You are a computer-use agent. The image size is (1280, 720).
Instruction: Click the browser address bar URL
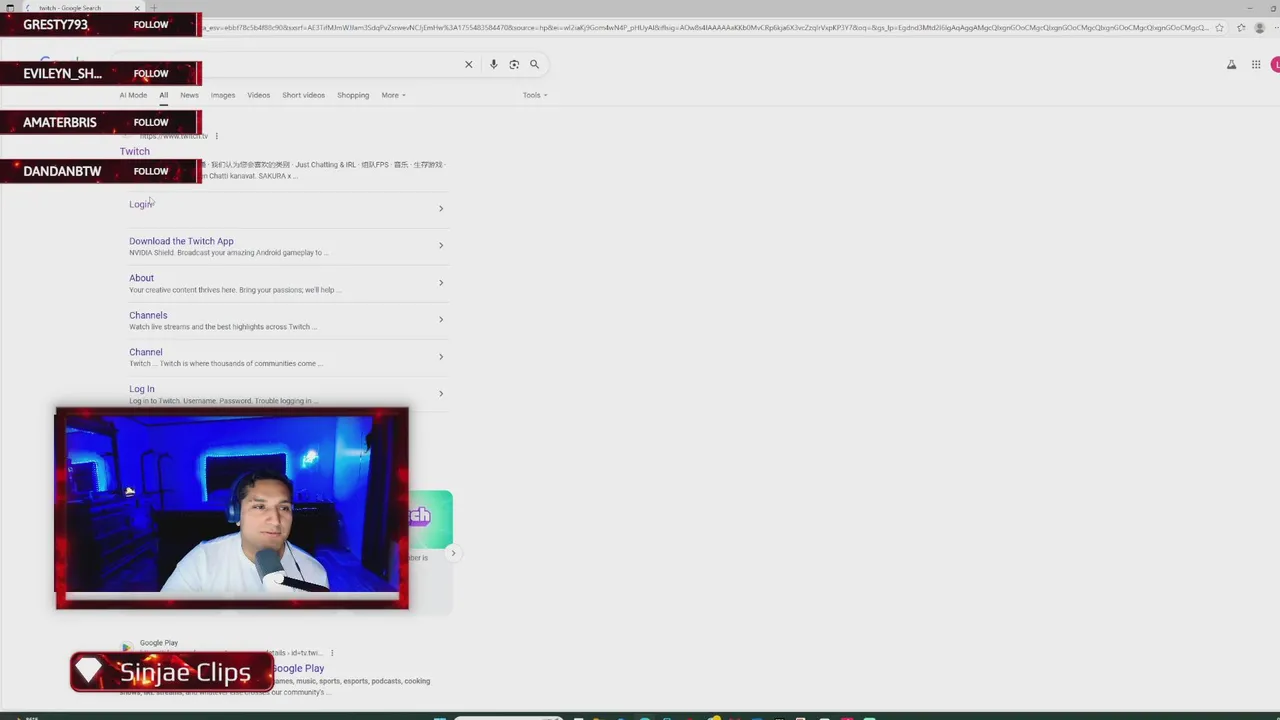click(x=705, y=28)
